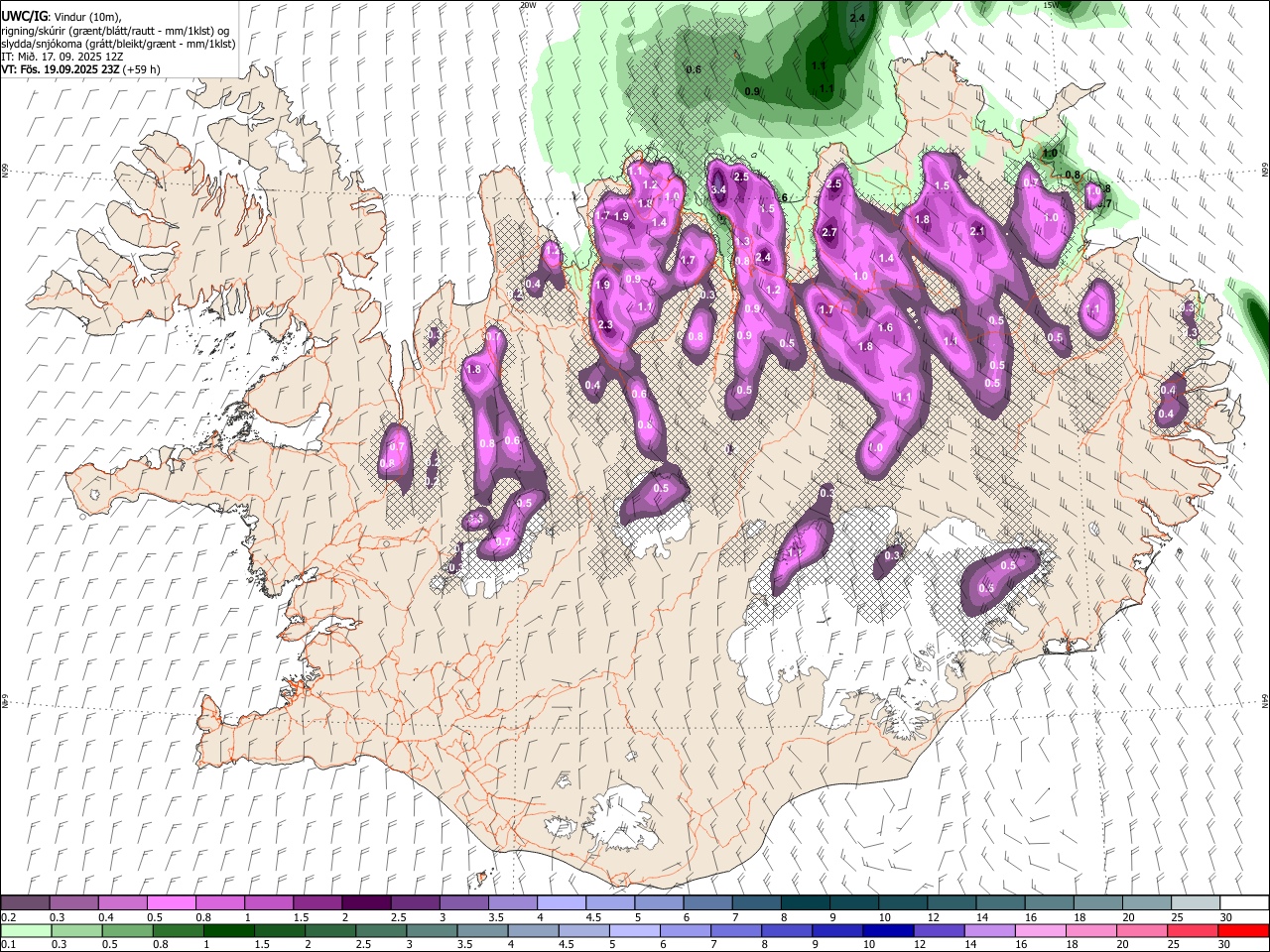The image size is (1270, 952).
Task: Click the 2.1 precipitation value on the map
Action: [977, 232]
